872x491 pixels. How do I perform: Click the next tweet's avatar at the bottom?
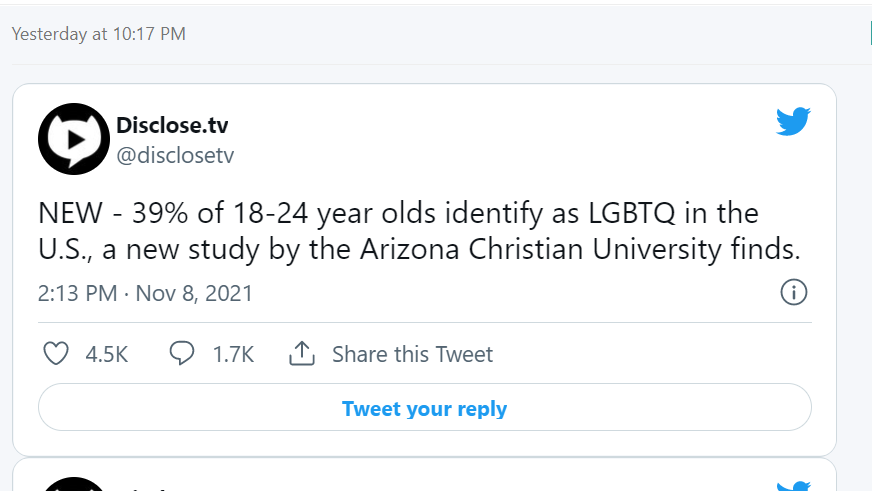[73, 485]
